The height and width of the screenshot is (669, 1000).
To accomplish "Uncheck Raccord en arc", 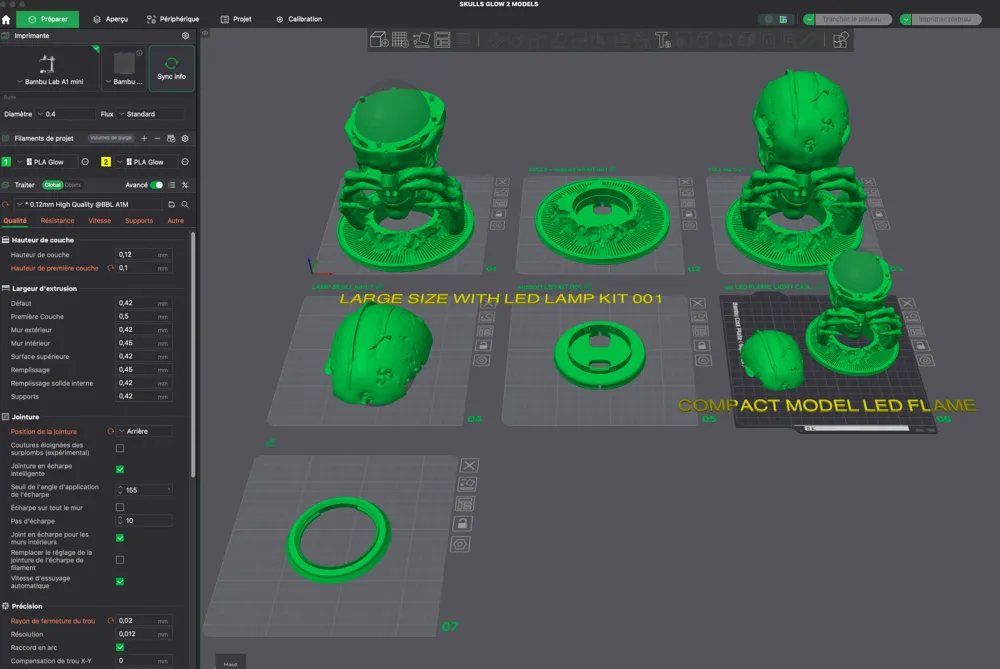I will point(120,647).
